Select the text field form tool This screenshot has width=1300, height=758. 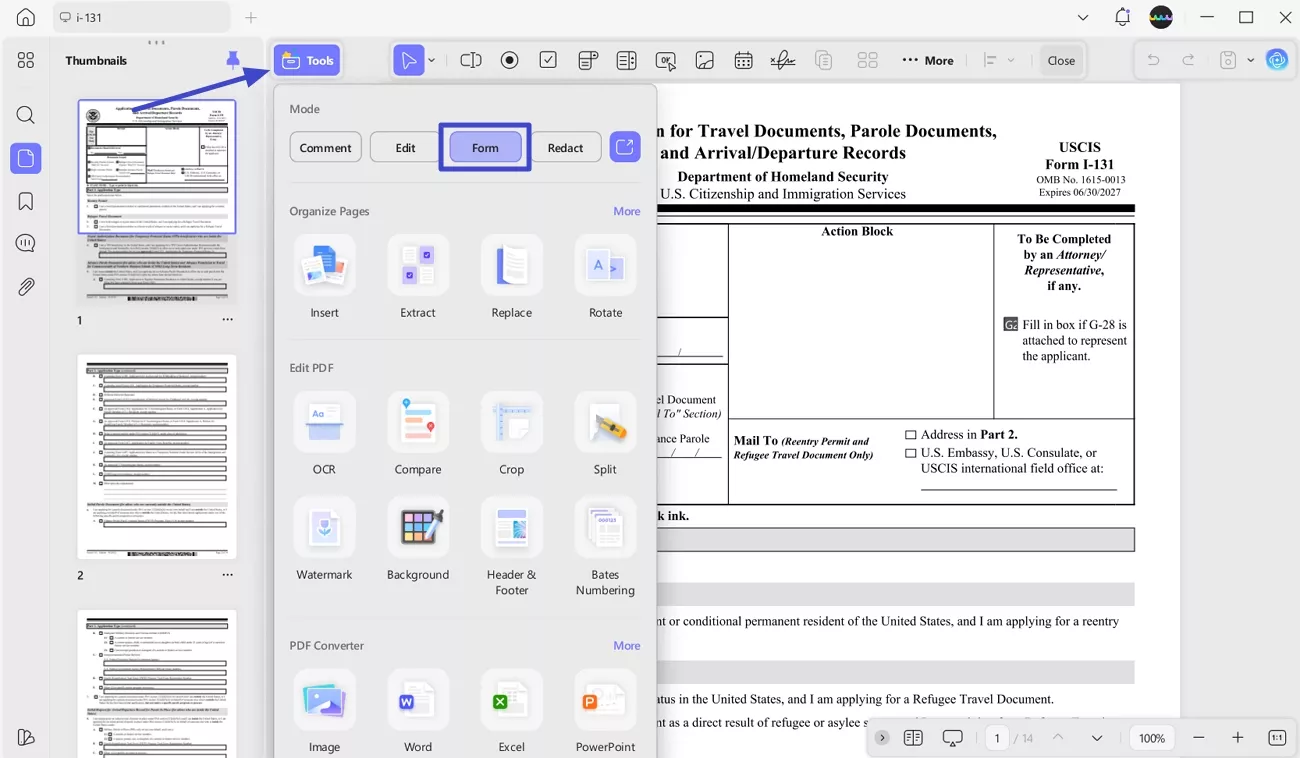click(470, 59)
